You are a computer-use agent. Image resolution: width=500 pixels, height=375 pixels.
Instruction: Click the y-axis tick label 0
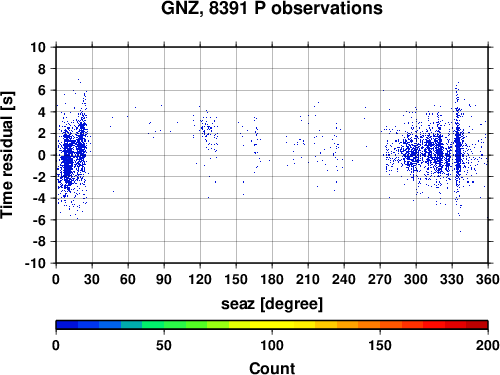coord(42,155)
